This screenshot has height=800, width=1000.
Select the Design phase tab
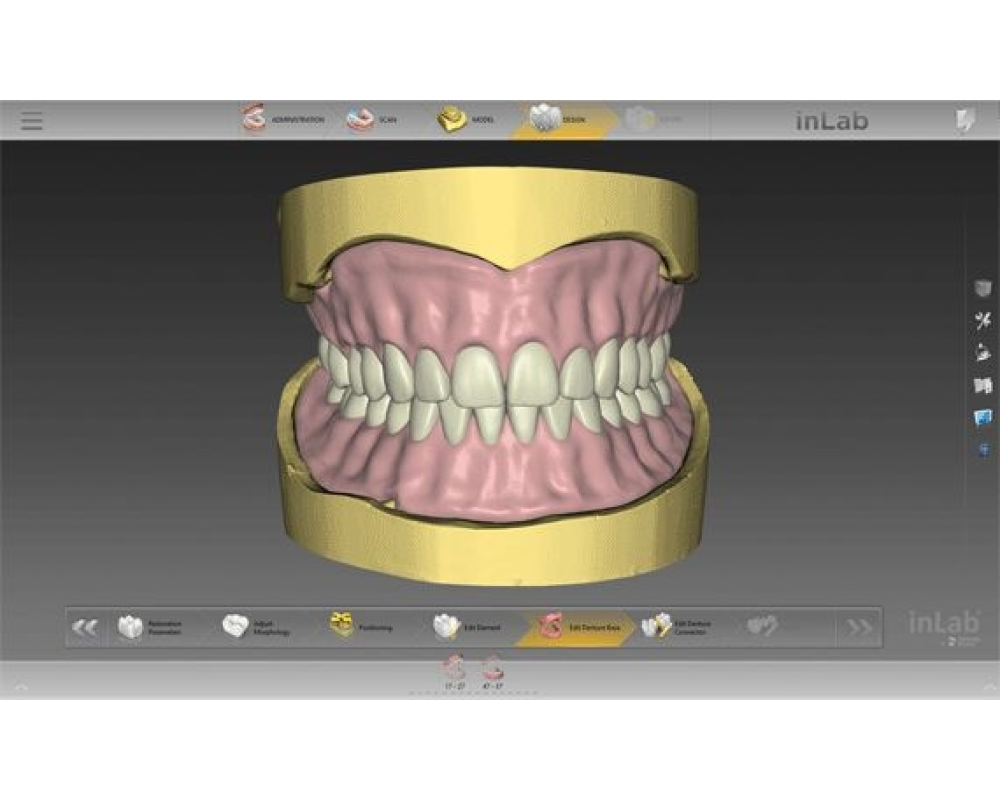(x=558, y=119)
